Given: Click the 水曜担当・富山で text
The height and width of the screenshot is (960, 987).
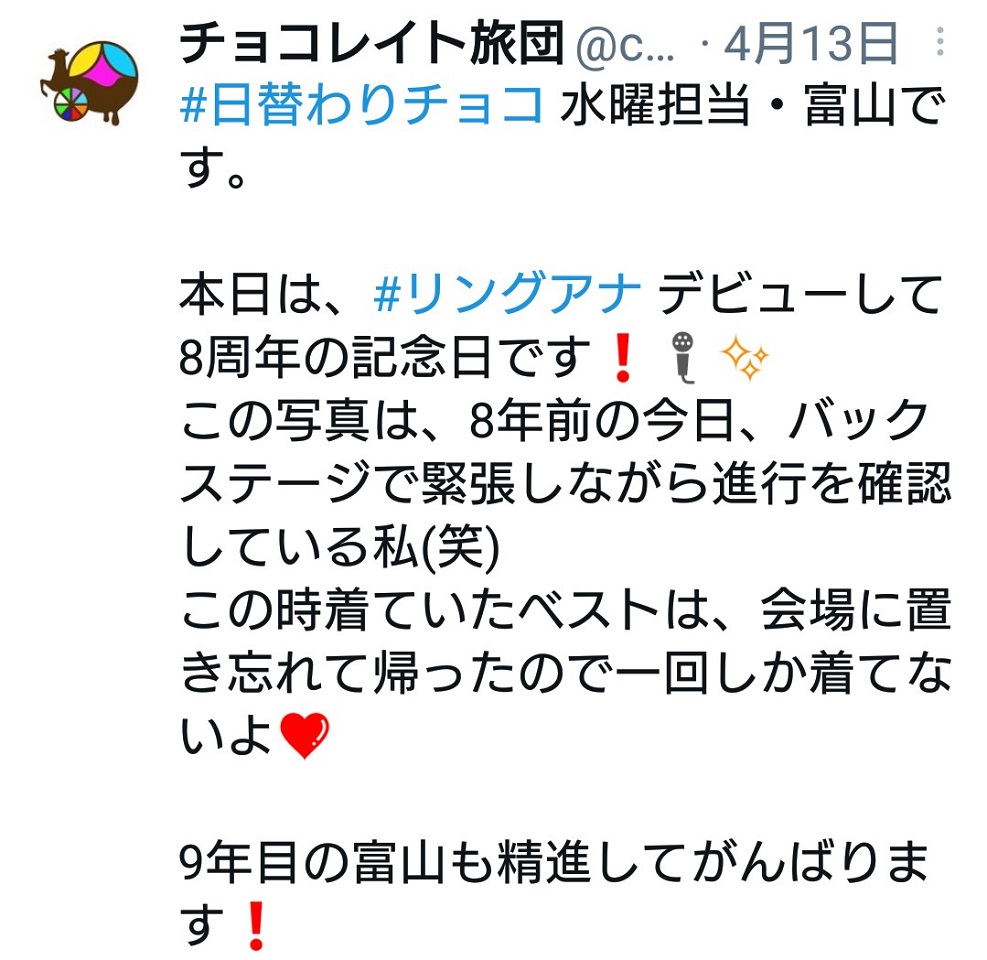Looking at the screenshot, I should point(753,105).
